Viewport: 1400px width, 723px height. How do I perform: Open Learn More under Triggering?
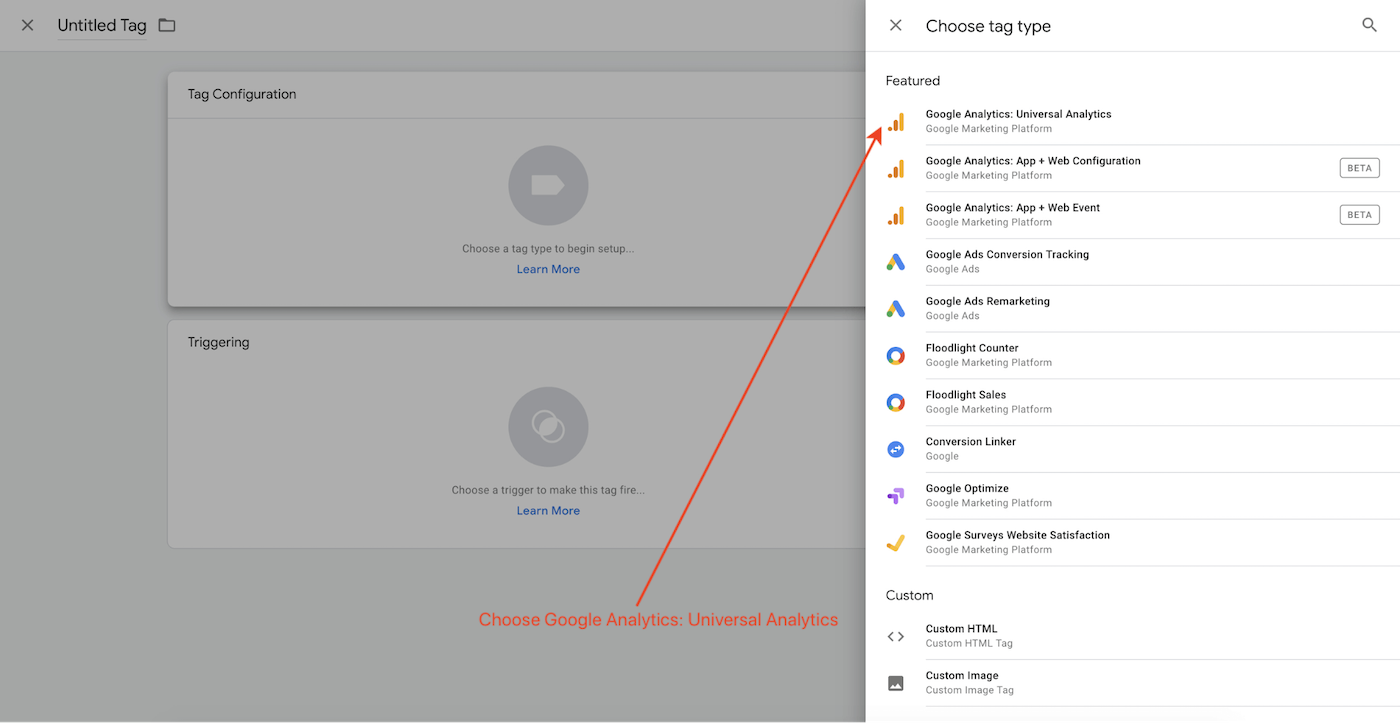(548, 511)
